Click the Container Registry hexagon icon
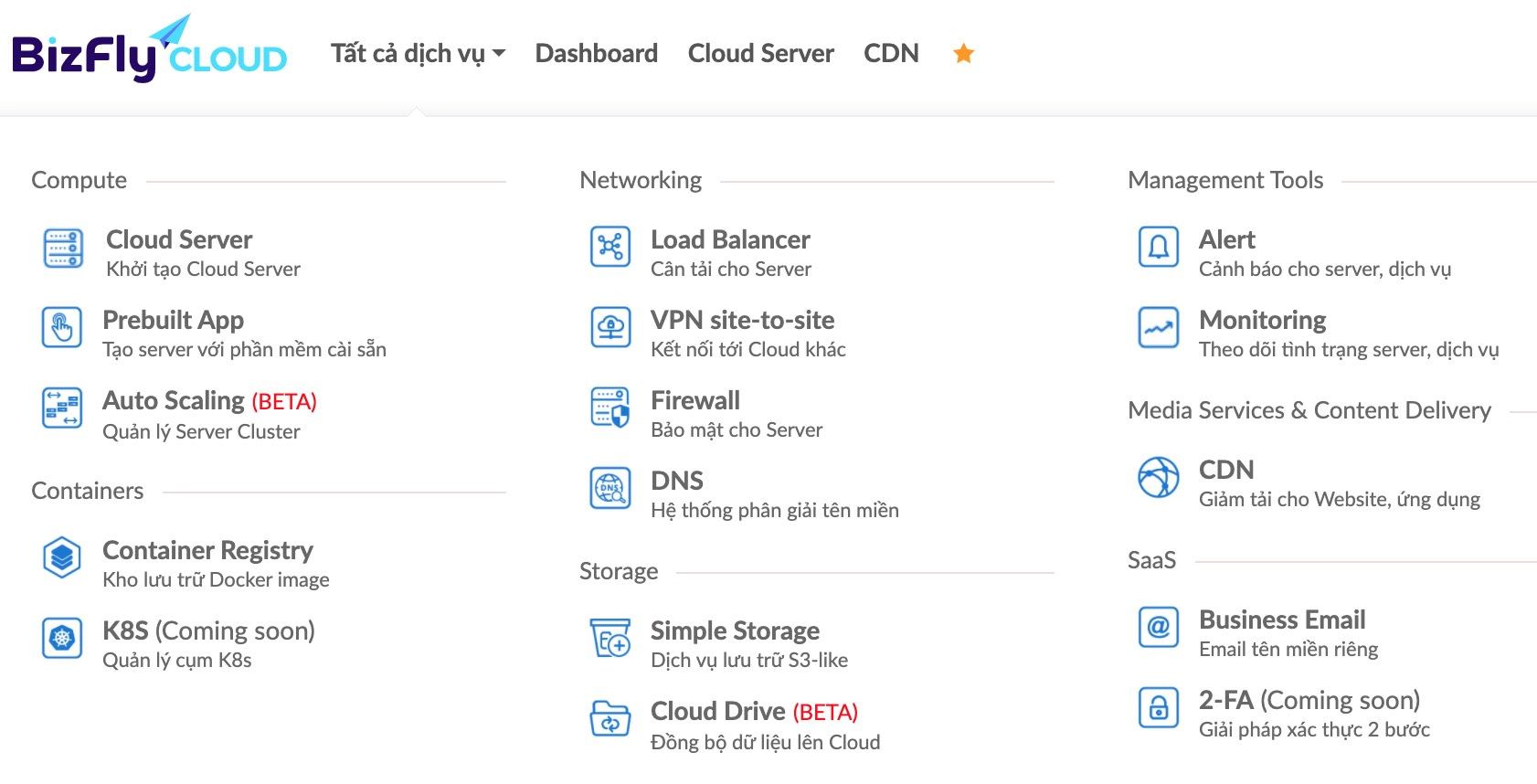The image size is (1537, 784). 62,556
